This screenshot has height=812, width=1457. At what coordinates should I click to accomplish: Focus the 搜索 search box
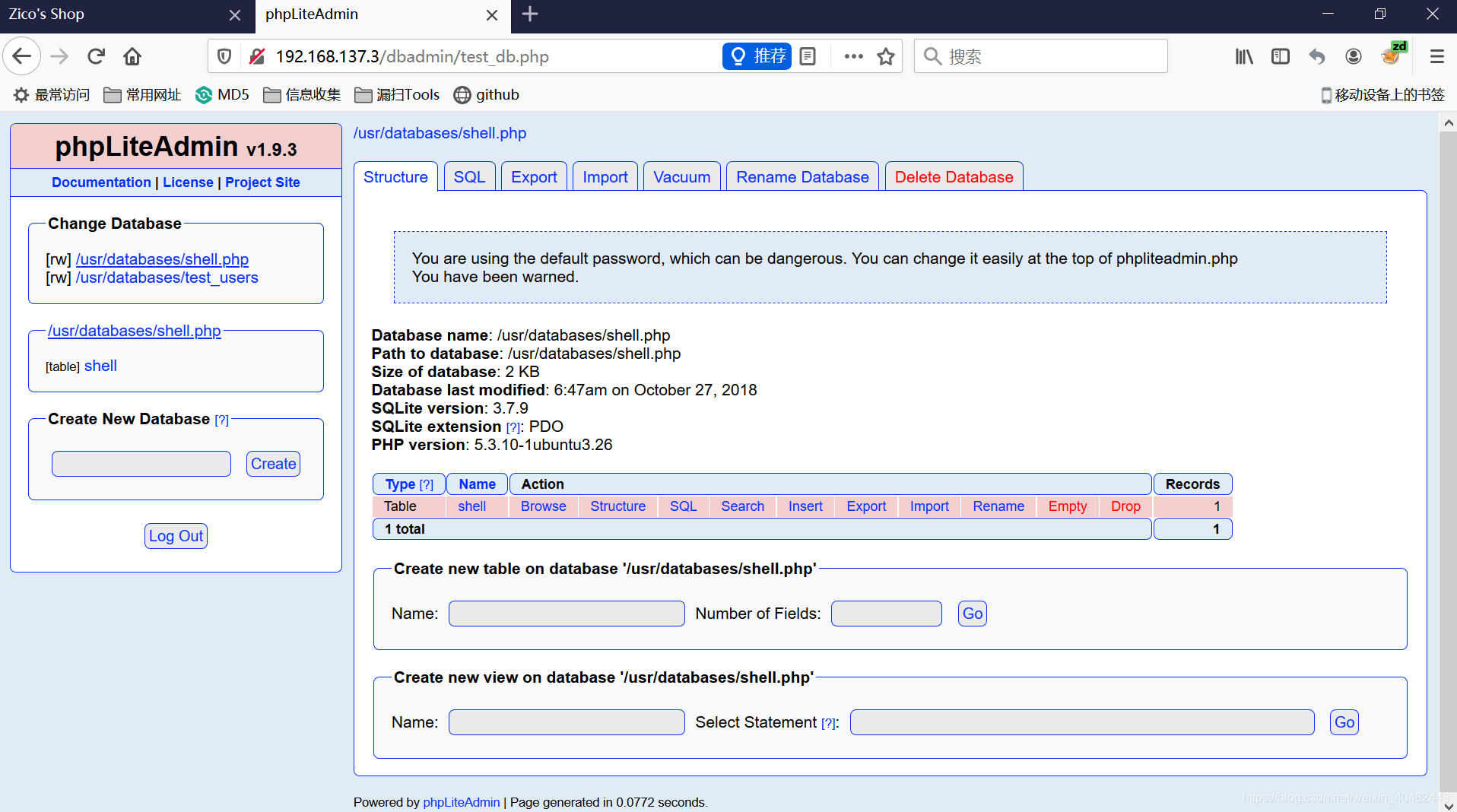coord(1040,56)
